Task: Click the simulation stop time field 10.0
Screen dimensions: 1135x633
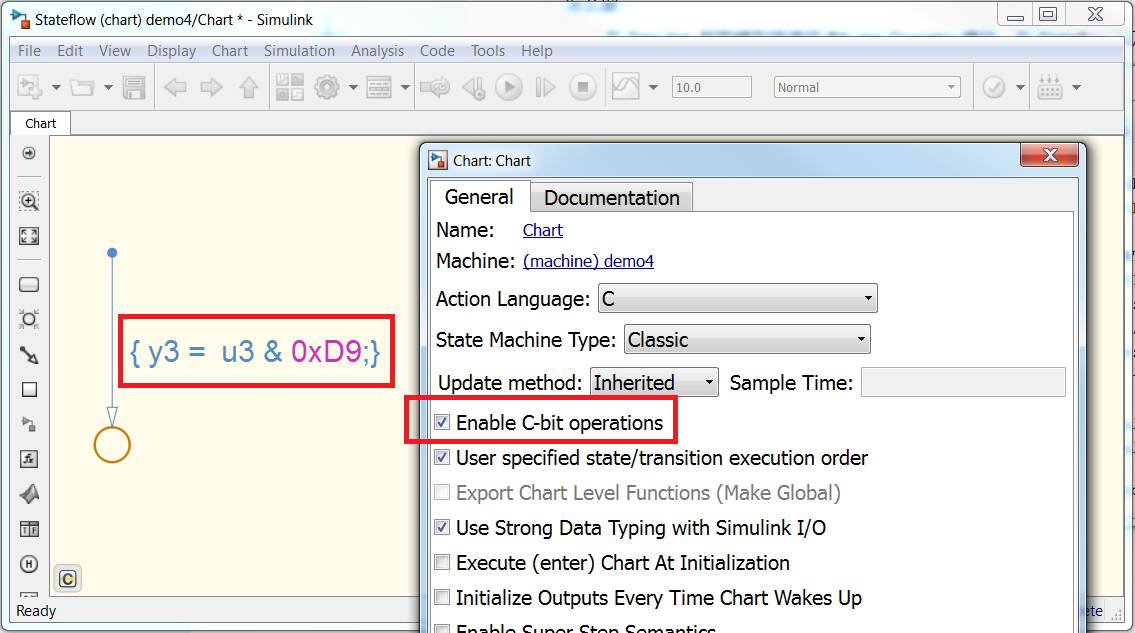Action: point(712,88)
